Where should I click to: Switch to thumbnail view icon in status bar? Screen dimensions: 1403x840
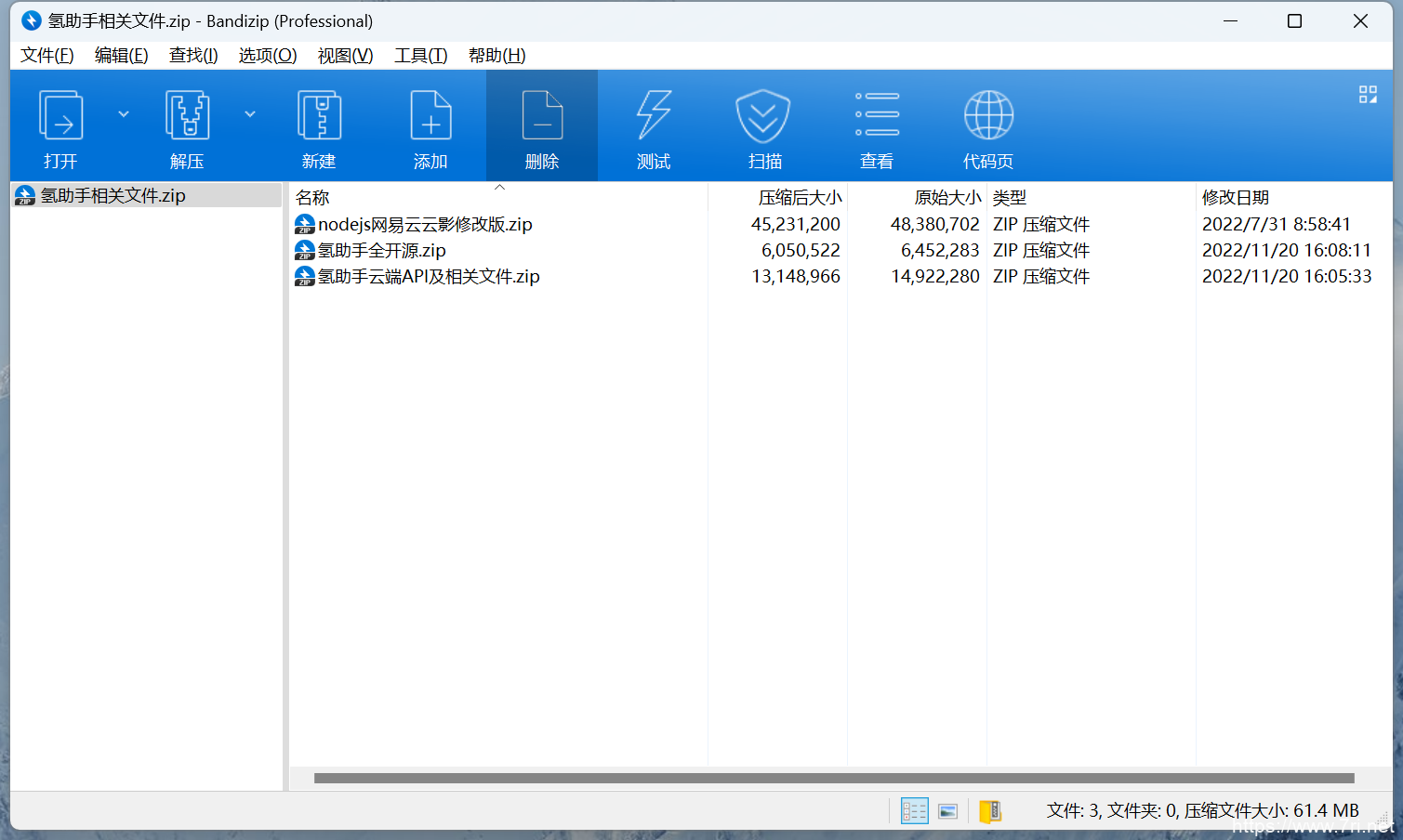pos(948,811)
